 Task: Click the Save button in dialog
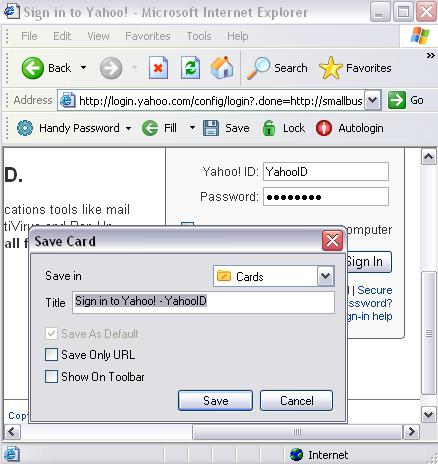point(215,400)
